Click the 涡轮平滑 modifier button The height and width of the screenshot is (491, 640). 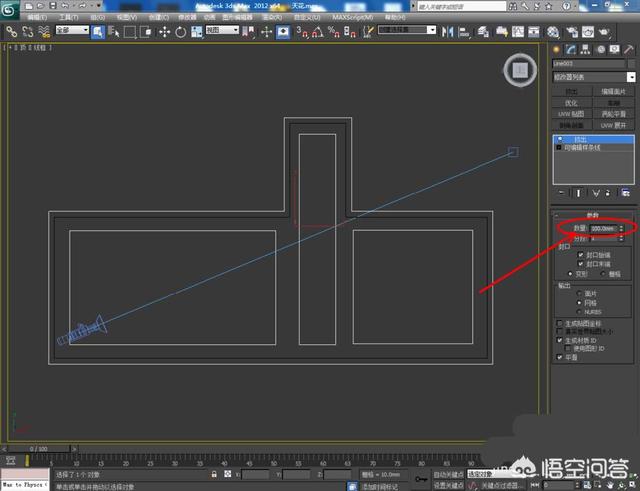point(613,114)
